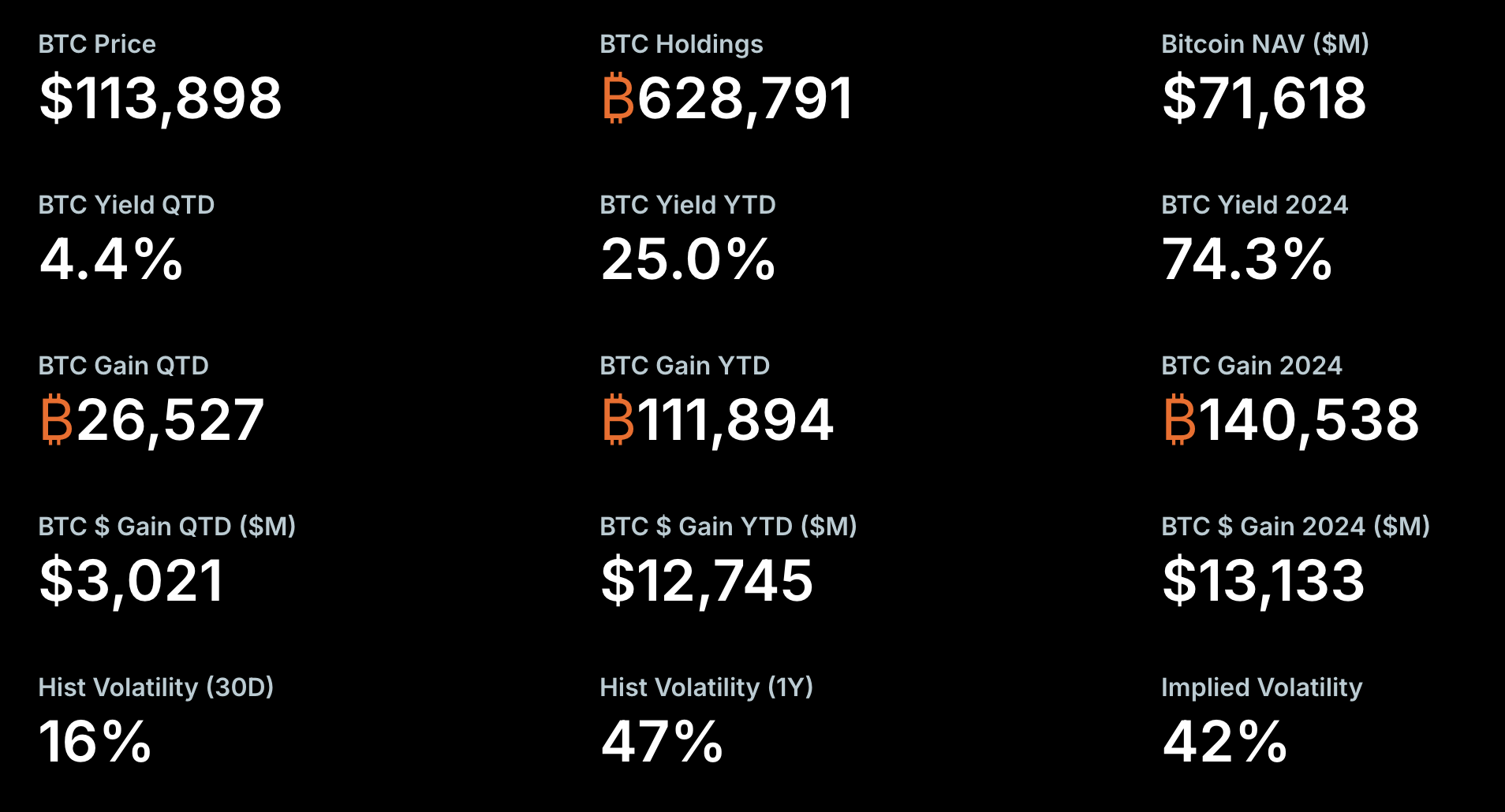Image resolution: width=1505 pixels, height=812 pixels.
Task: Click the orange Bitcoin icon before 111,894
Action: pyautogui.click(x=618, y=419)
